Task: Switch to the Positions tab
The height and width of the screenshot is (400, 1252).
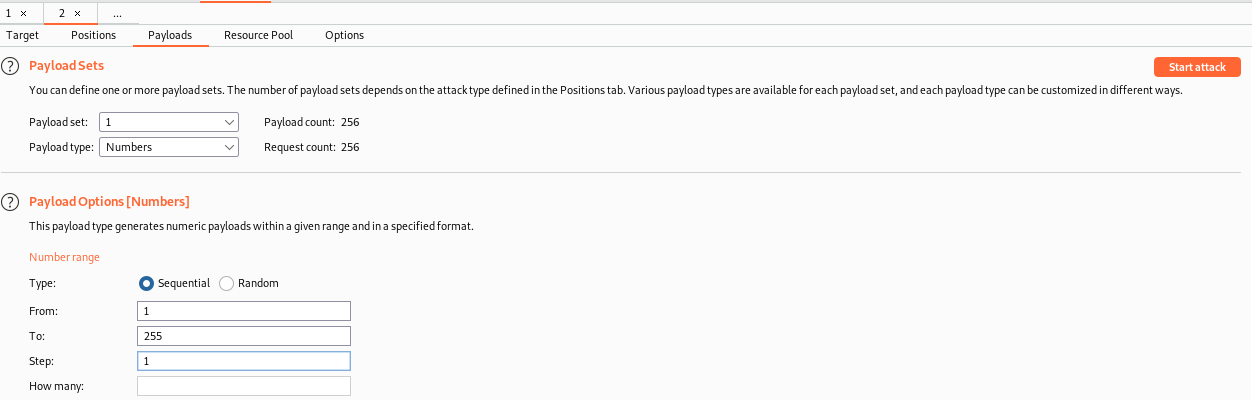Action: (93, 35)
